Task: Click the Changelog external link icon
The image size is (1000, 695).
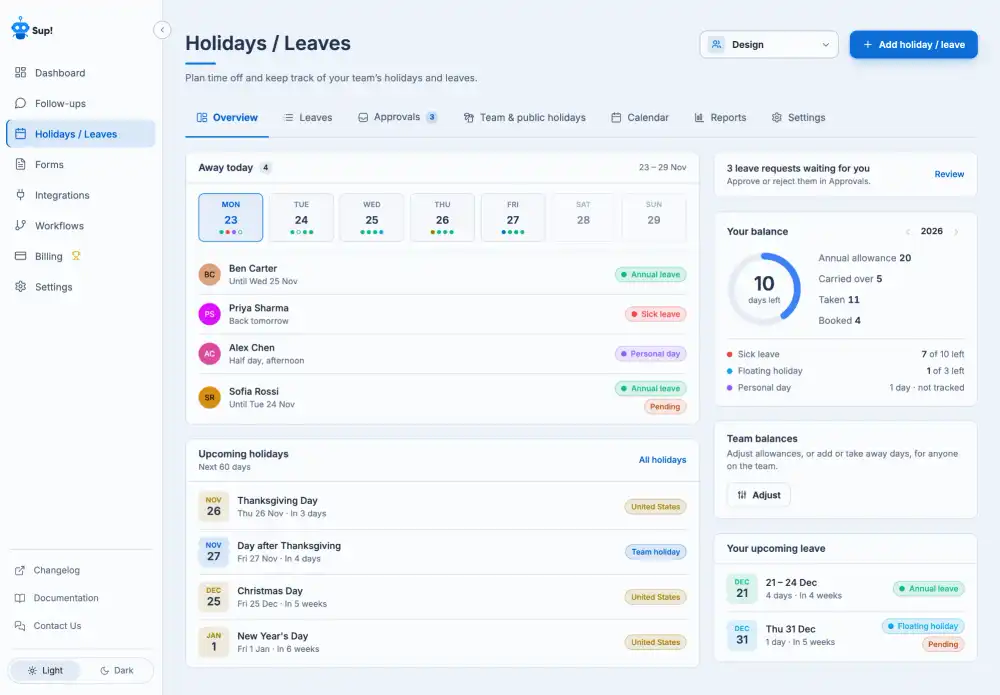Action: click(20, 570)
